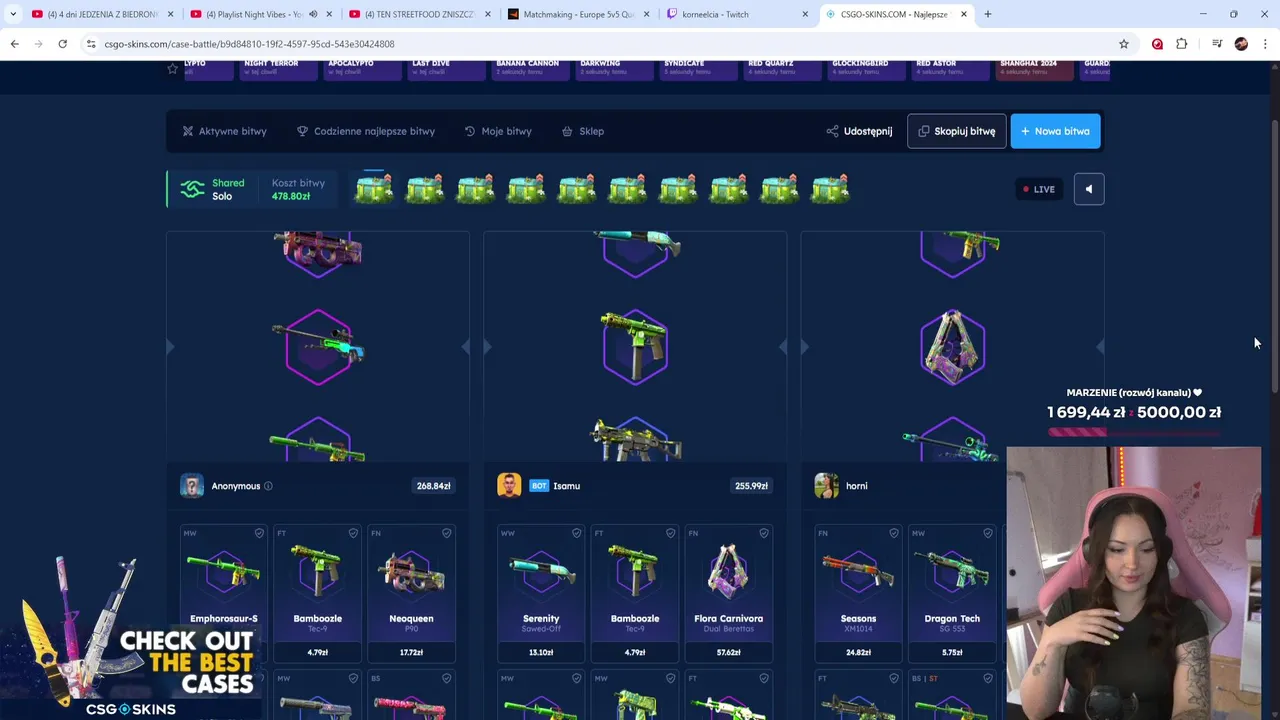Bookmark this page with the star icon
The width and height of the screenshot is (1280, 720).
pos(1124,44)
